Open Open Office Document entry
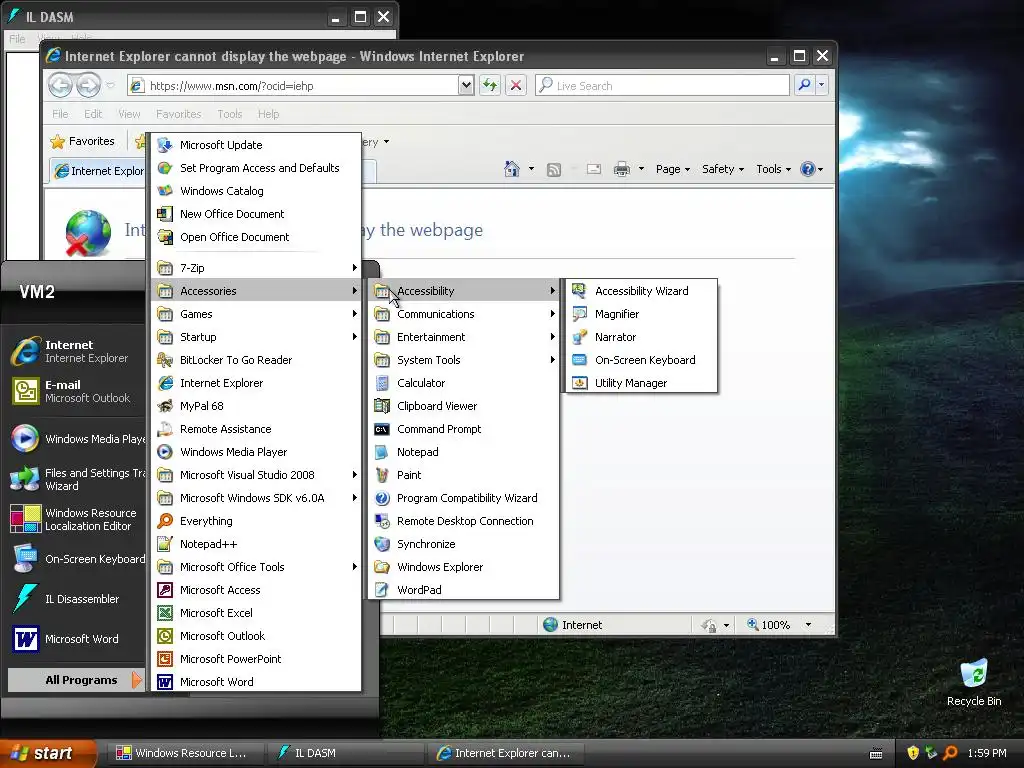The width and height of the screenshot is (1024, 768). click(x=256, y=237)
